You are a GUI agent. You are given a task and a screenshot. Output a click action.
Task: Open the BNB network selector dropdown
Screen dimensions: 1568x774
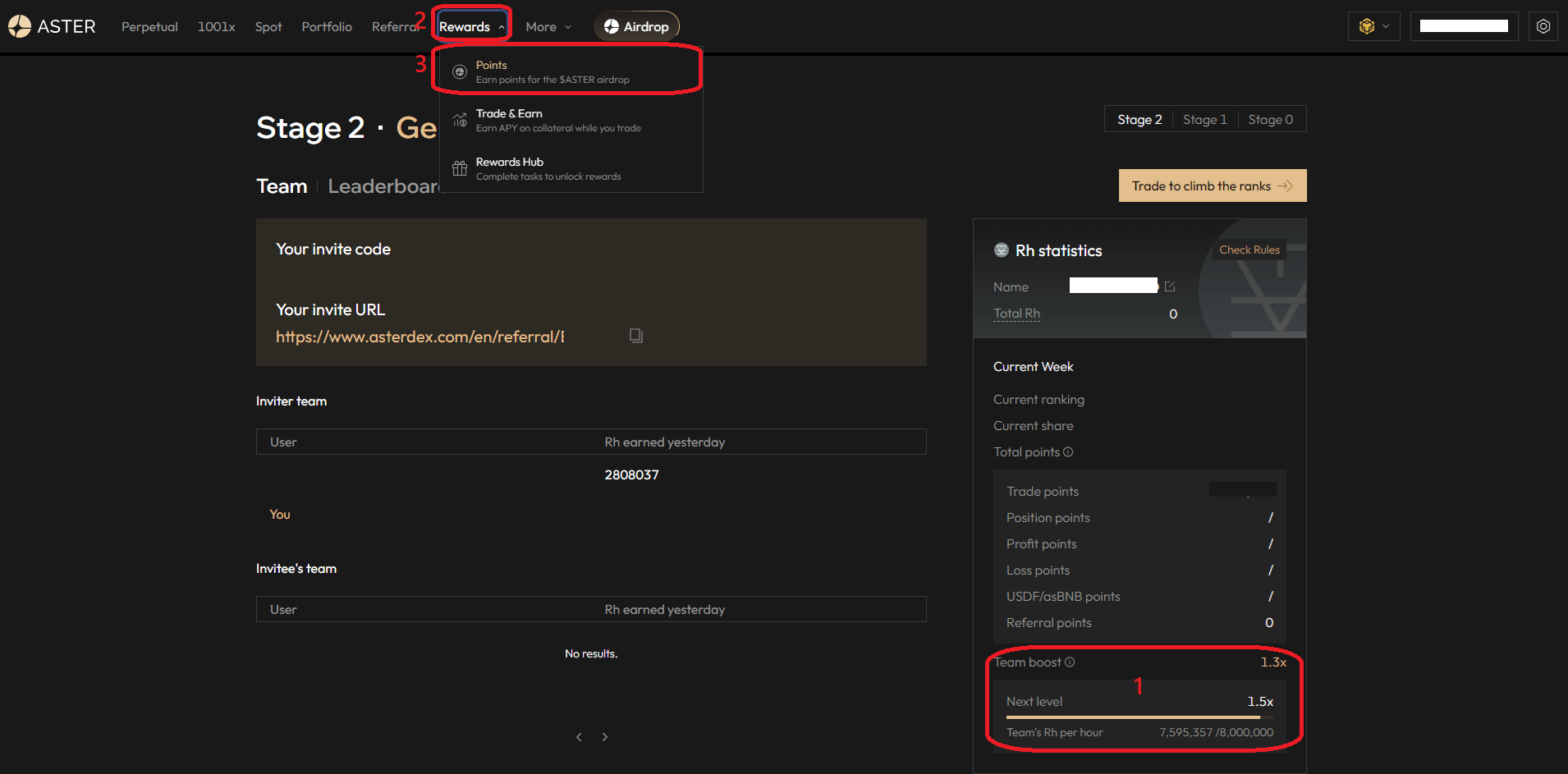(1373, 26)
